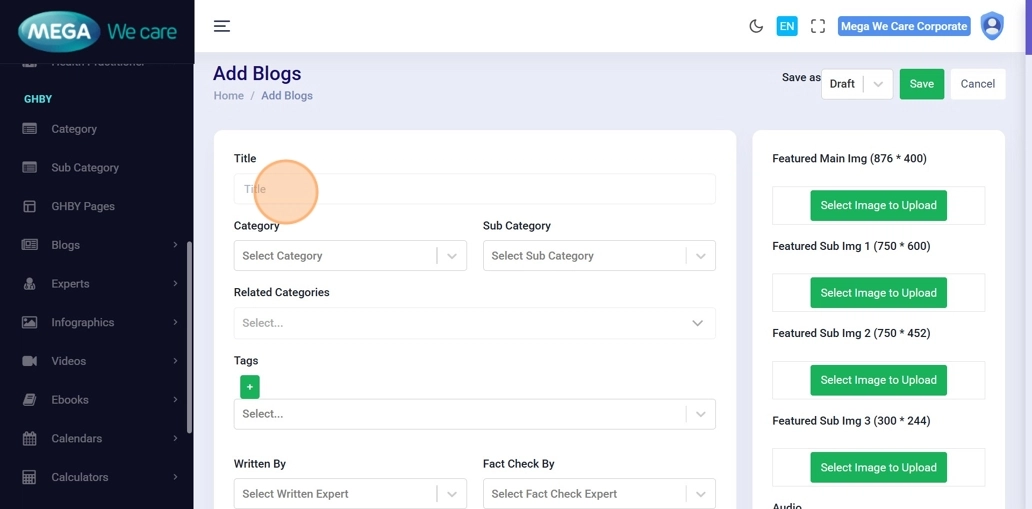The height and width of the screenshot is (509, 1032).
Task: Toggle dark mode moon icon
Action: click(x=756, y=26)
